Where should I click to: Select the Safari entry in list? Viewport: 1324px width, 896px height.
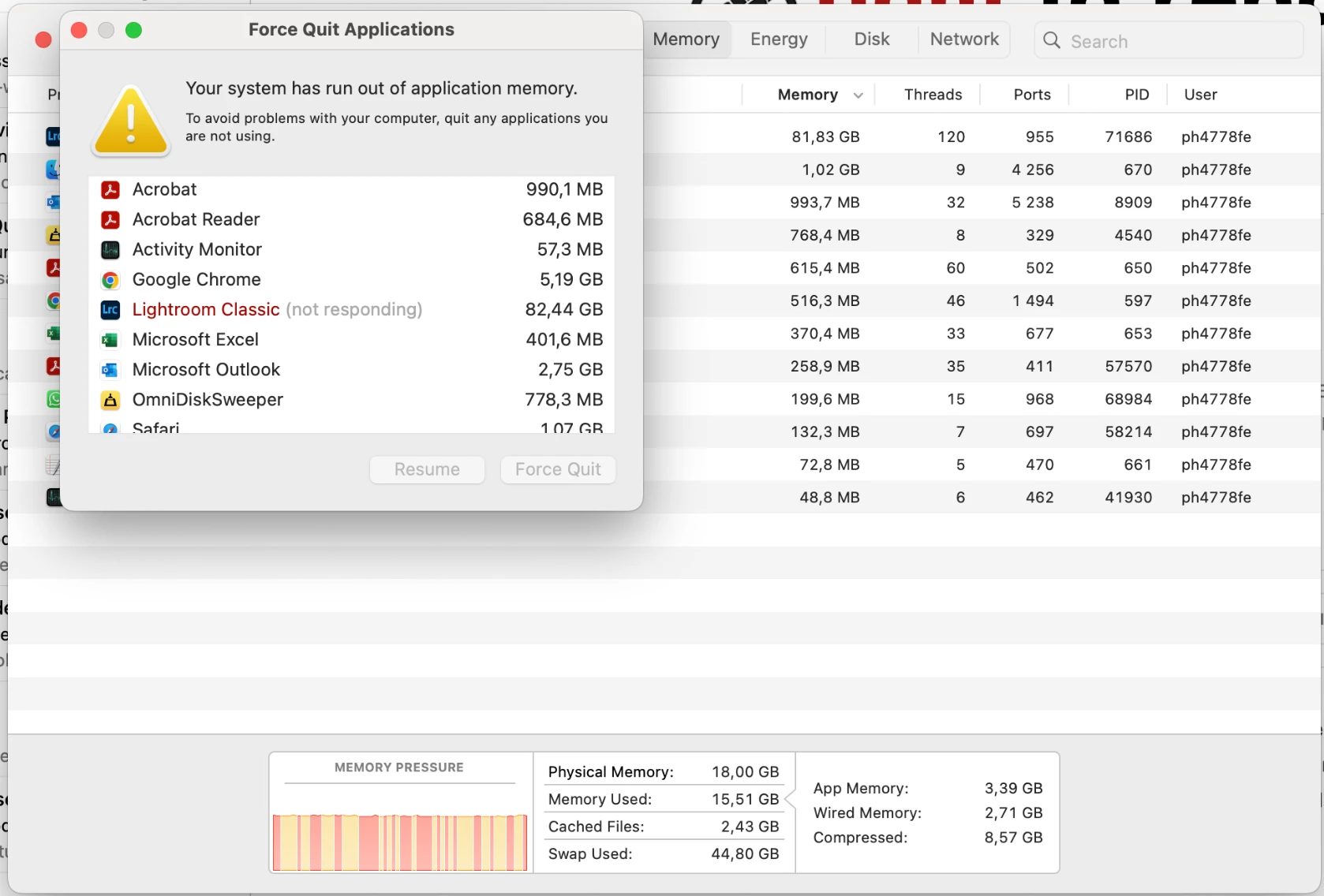(x=156, y=427)
